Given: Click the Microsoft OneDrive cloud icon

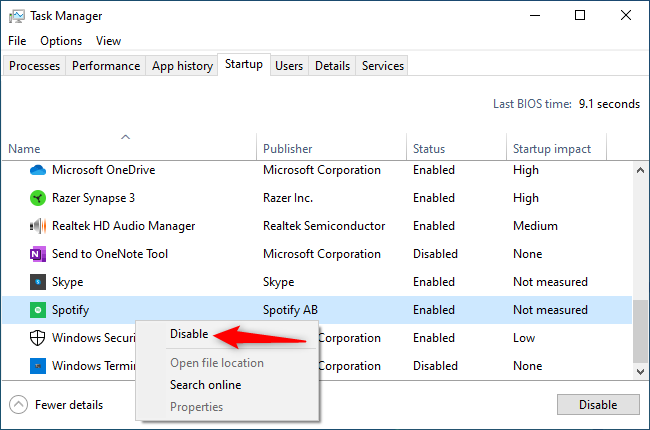Looking at the screenshot, I should coord(38,170).
